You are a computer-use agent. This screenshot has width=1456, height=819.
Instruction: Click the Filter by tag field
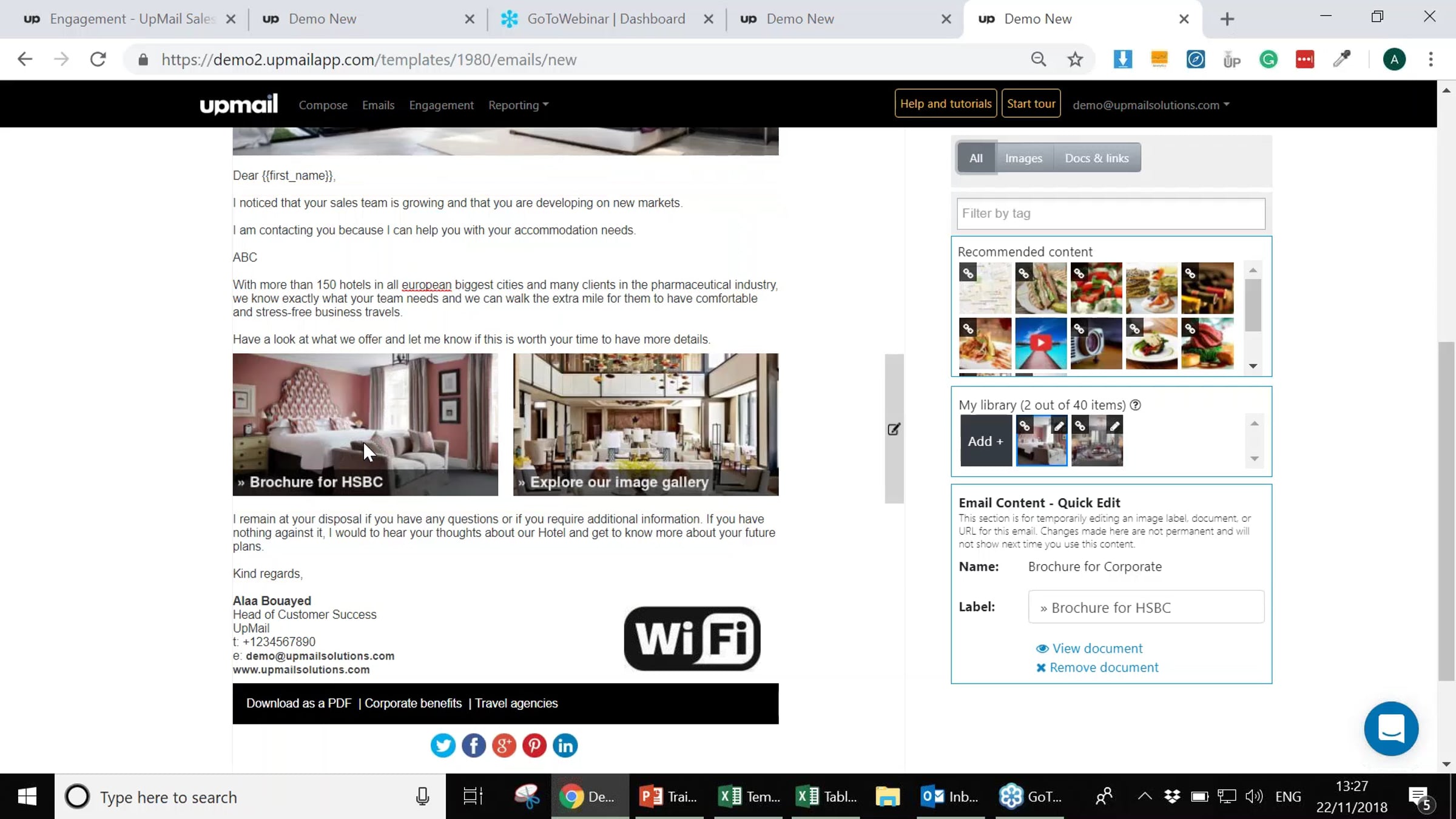1110,214
